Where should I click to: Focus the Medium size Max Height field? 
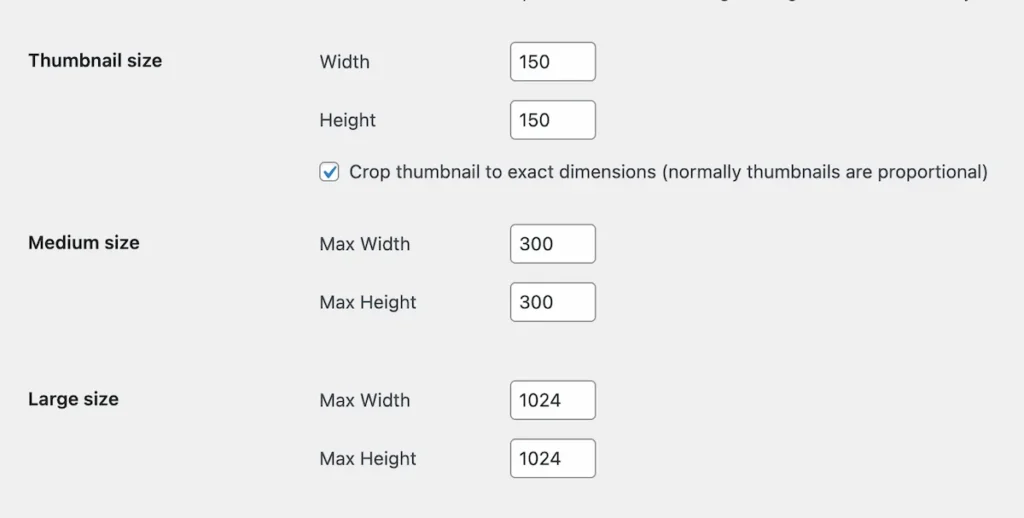tap(552, 302)
